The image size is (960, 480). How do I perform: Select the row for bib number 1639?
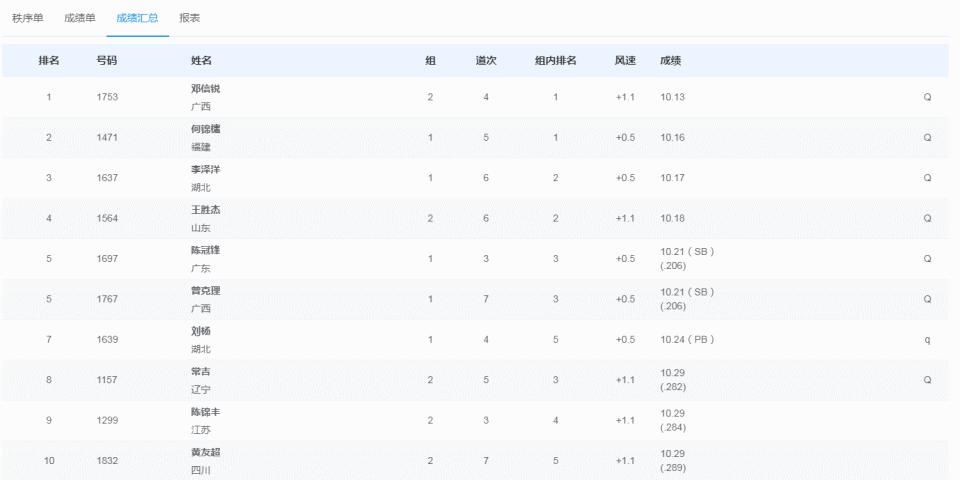(107, 339)
